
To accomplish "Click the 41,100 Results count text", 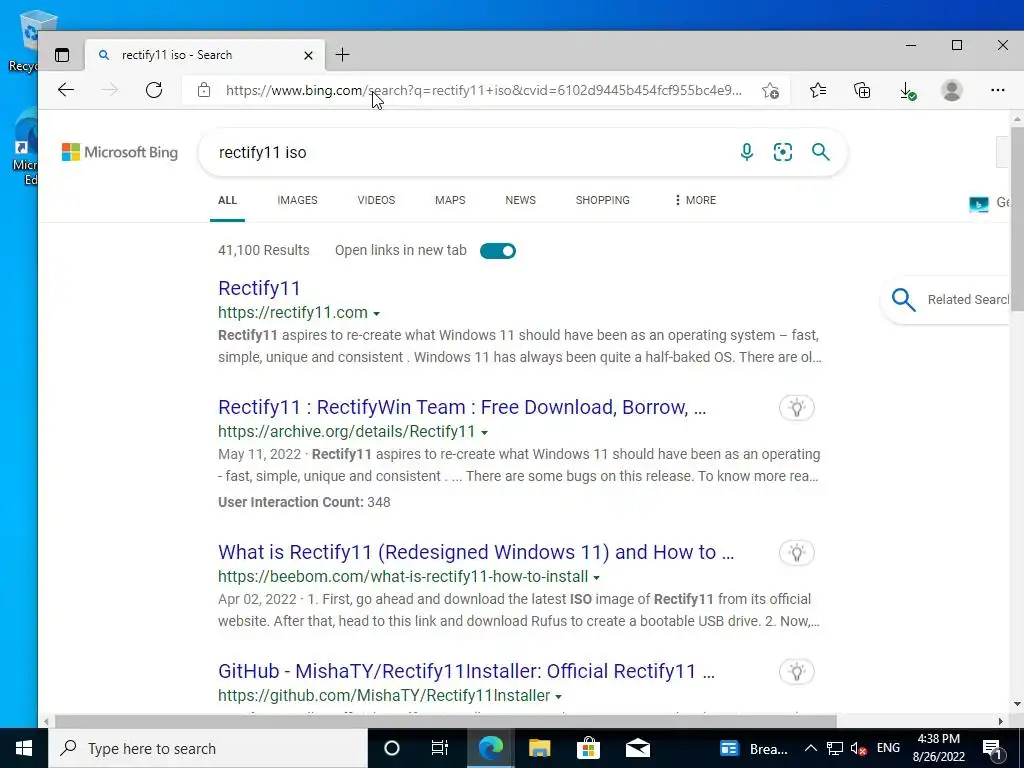I will 264,250.
